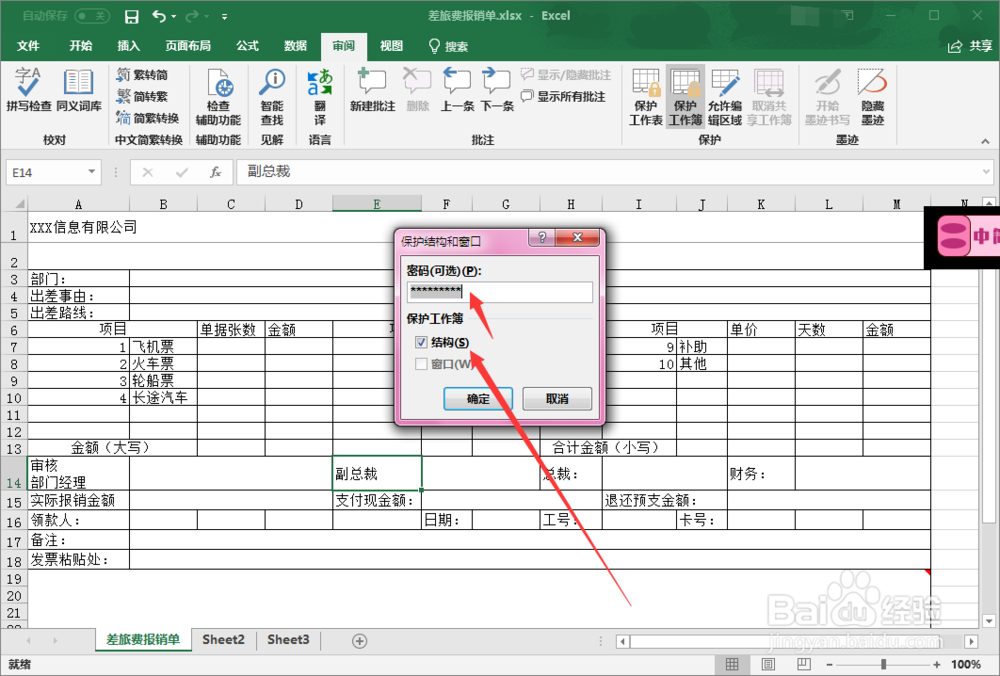Convert simplified to traditional (简转繁)
Viewport: 1000px width, 676px height.
click(142, 96)
